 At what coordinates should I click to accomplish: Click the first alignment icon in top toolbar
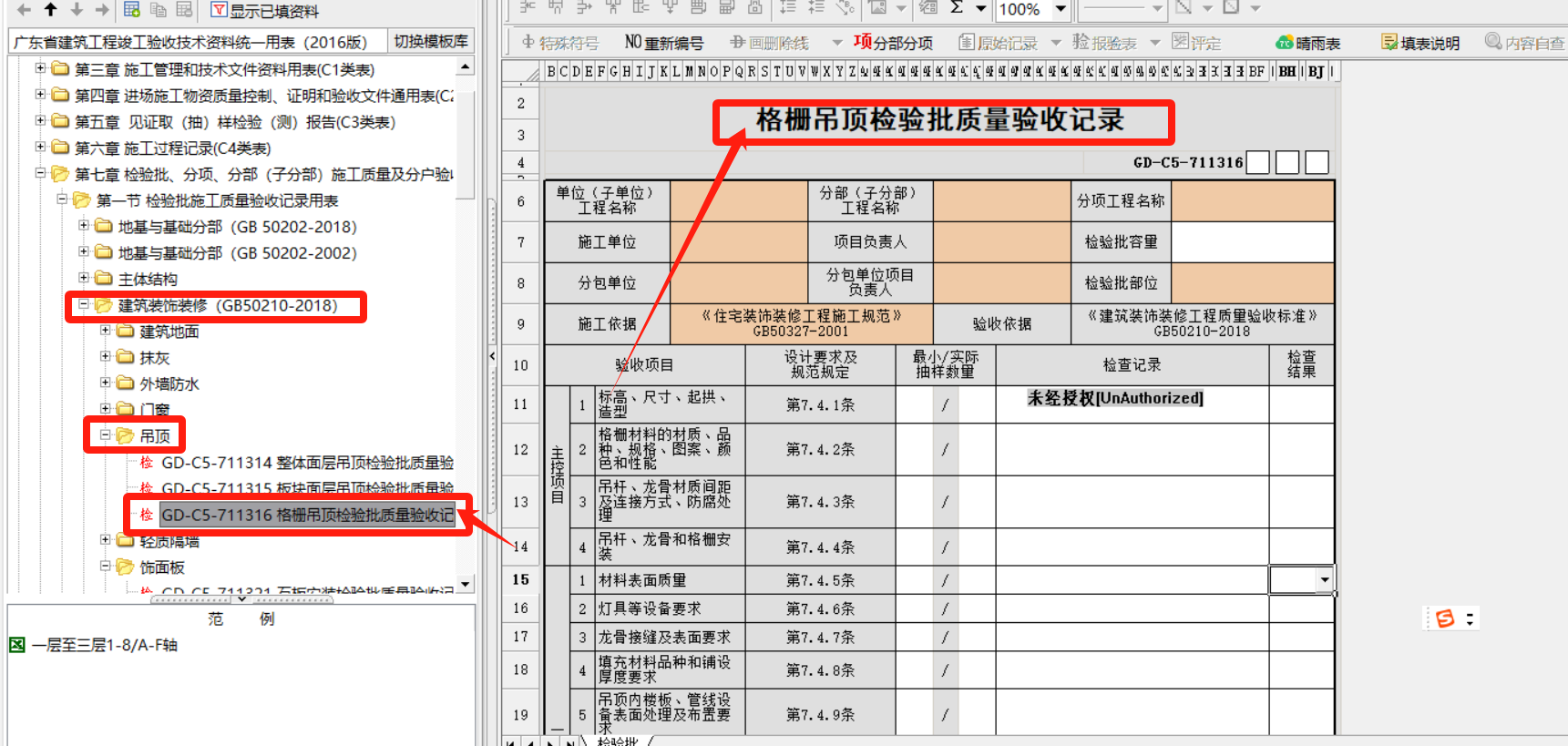[528, 8]
